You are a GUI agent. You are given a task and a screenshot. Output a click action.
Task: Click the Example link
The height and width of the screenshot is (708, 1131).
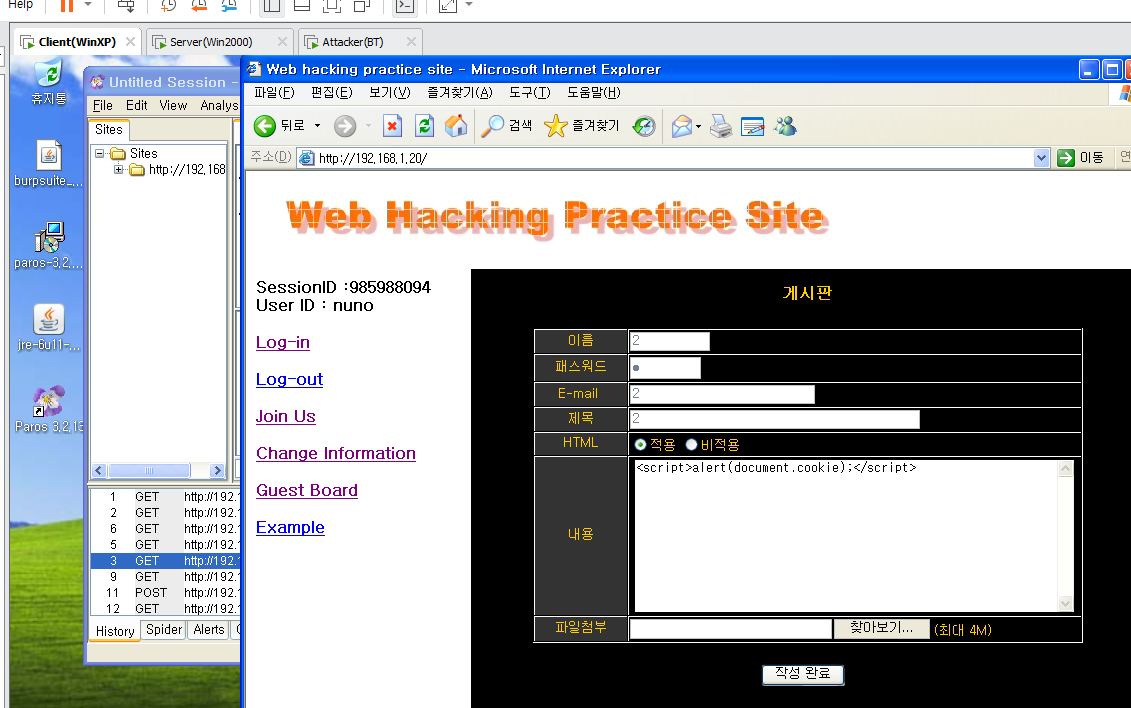[290, 527]
